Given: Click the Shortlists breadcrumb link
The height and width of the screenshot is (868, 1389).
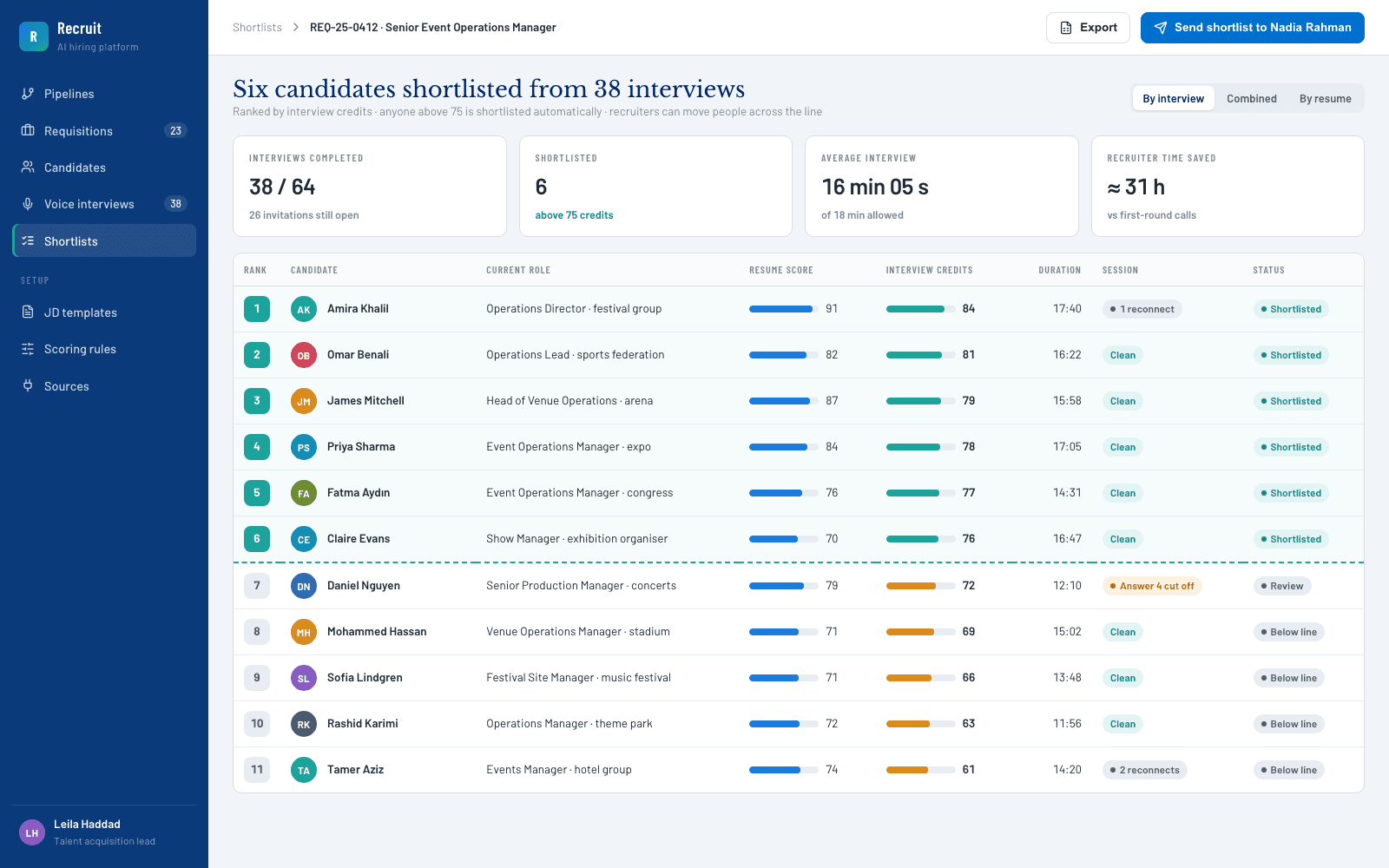Looking at the screenshot, I should 257,28.
